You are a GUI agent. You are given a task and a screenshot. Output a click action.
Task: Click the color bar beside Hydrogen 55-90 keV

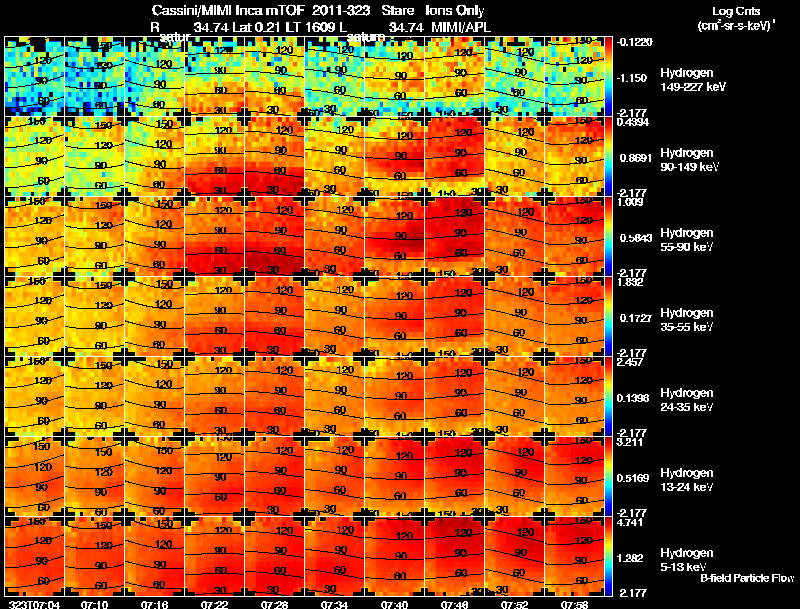608,237
